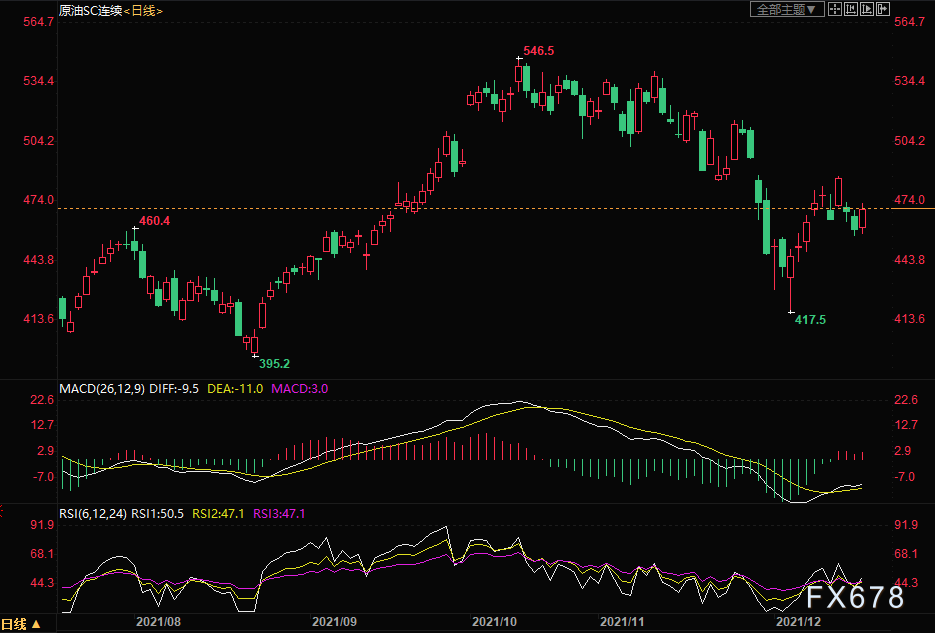Click the MACD(26,12,9) indicator label
This screenshot has width=935, height=633.
click(x=103, y=388)
